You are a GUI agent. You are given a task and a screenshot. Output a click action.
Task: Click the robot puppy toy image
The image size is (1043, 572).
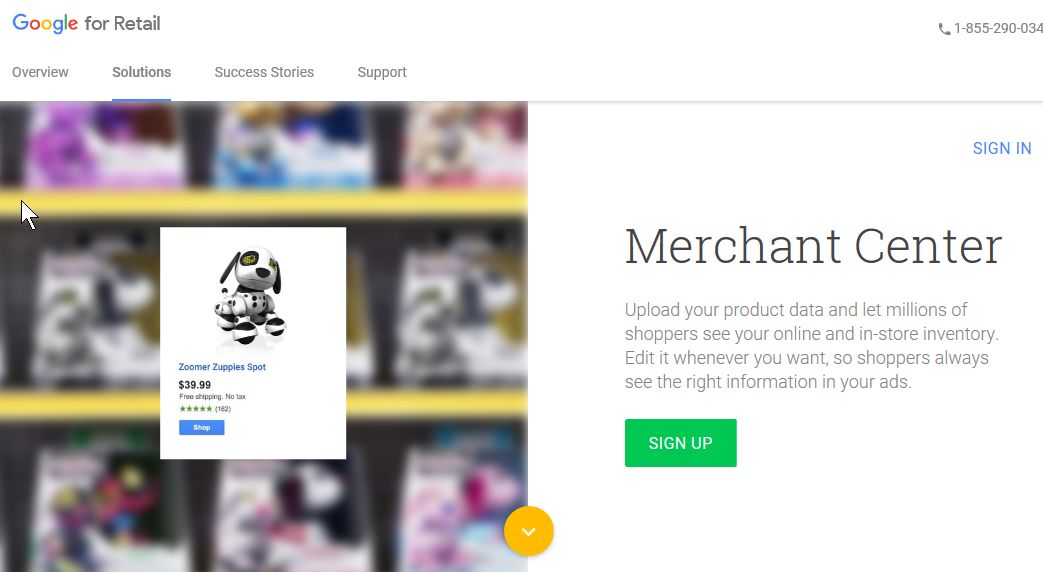click(x=251, y=297)
